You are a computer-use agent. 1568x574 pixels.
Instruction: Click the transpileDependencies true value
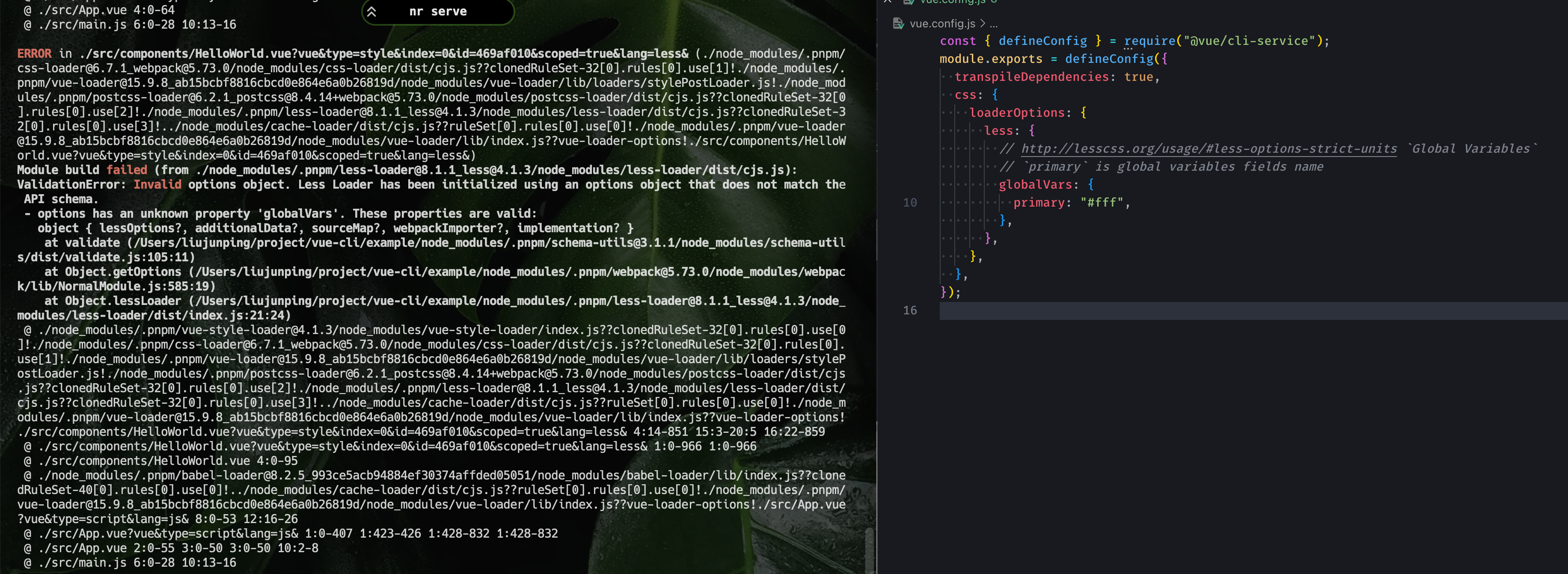(1138, 77)
